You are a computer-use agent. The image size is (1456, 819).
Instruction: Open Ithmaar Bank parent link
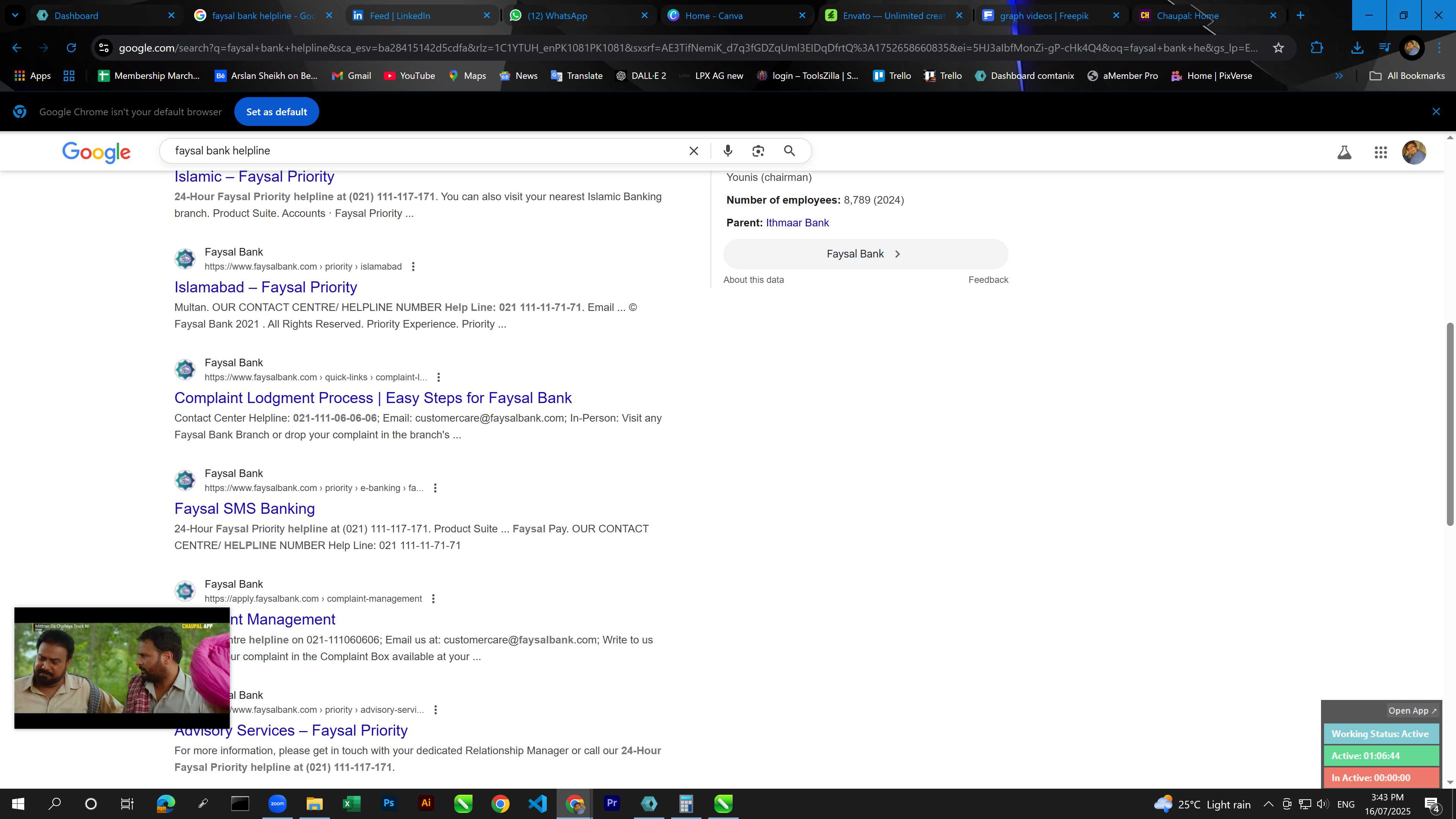point(797,223)
